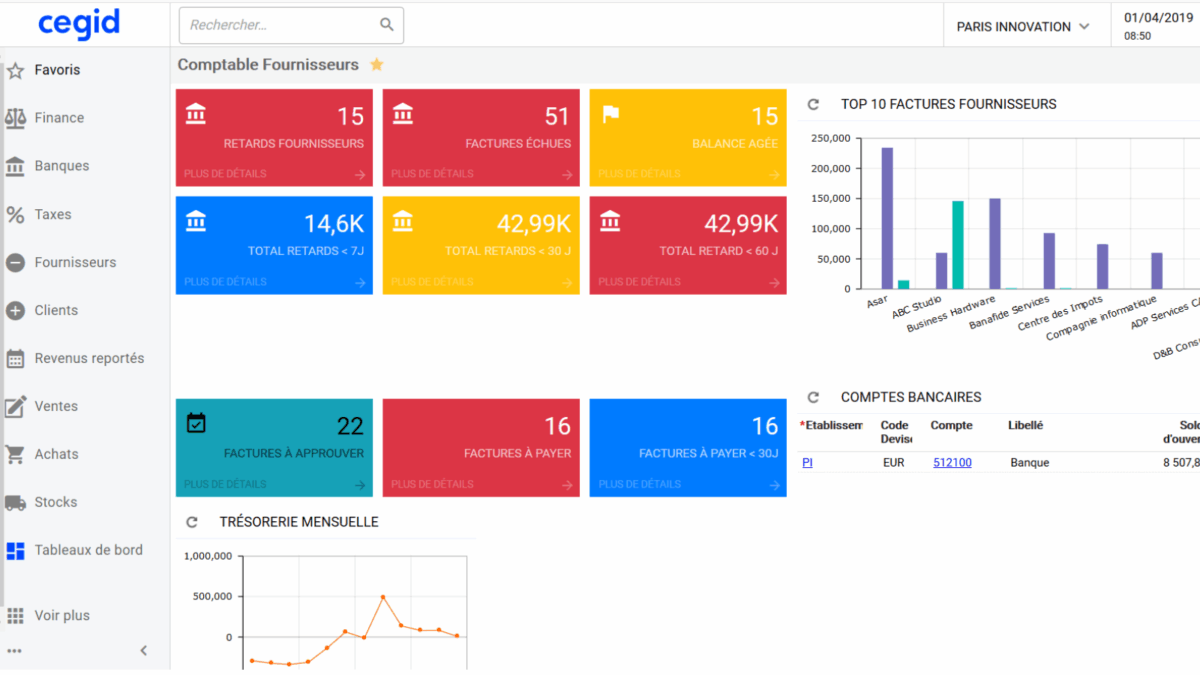Open the PI établissement link
1200x675 pixels.
[x=807, y=463]
